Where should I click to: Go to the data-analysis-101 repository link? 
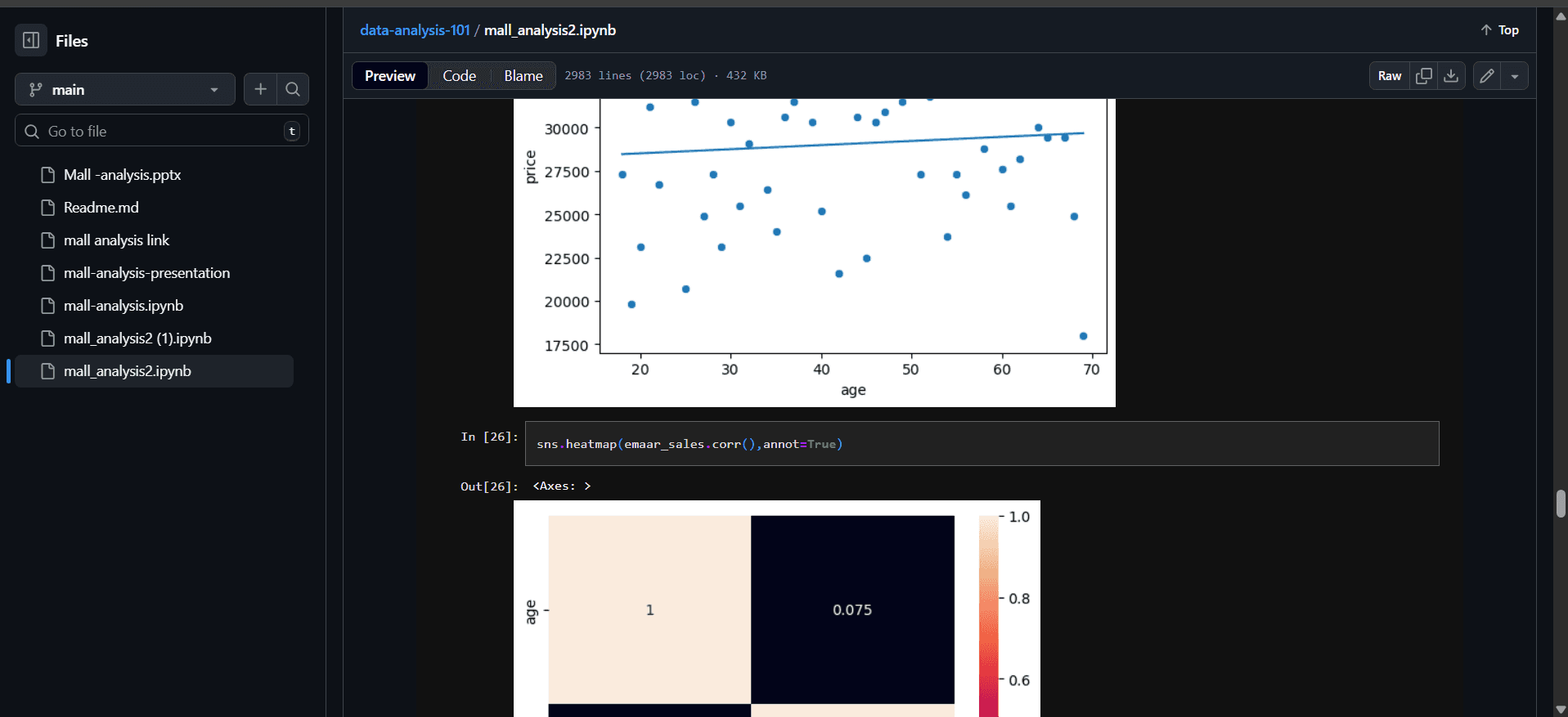click(415, 30)
